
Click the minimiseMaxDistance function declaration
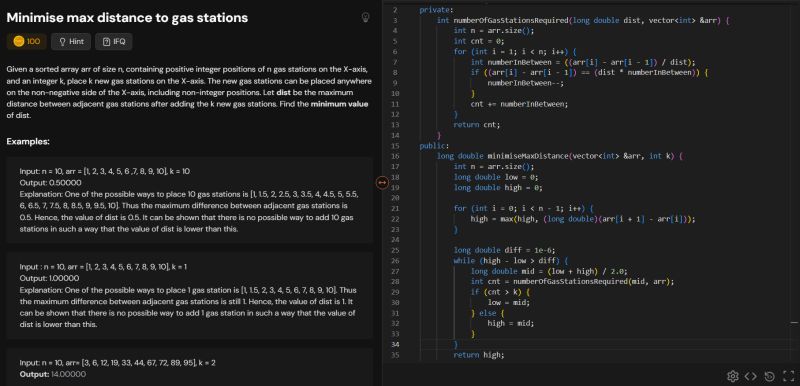coord(560,156)
